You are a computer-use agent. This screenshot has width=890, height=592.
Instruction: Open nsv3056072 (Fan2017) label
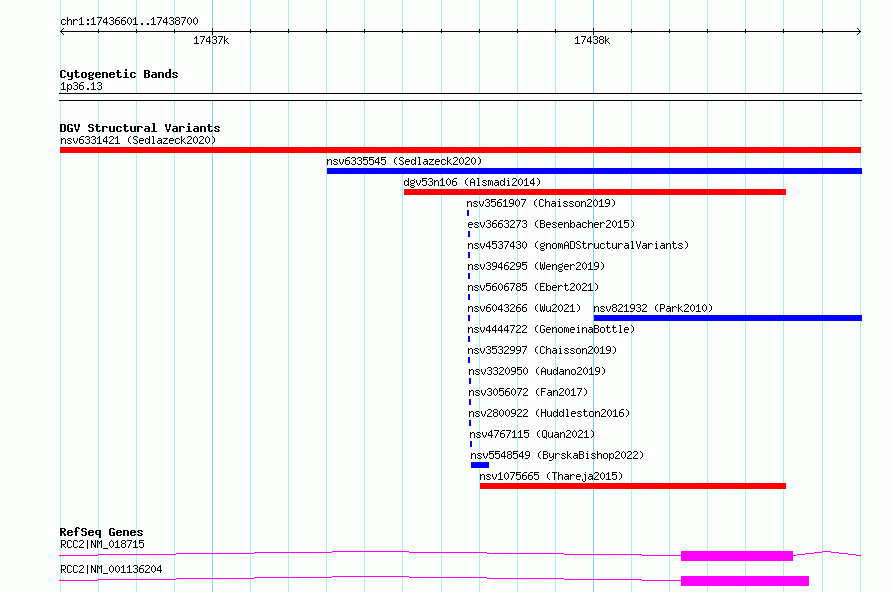click(x=528, y=392)
